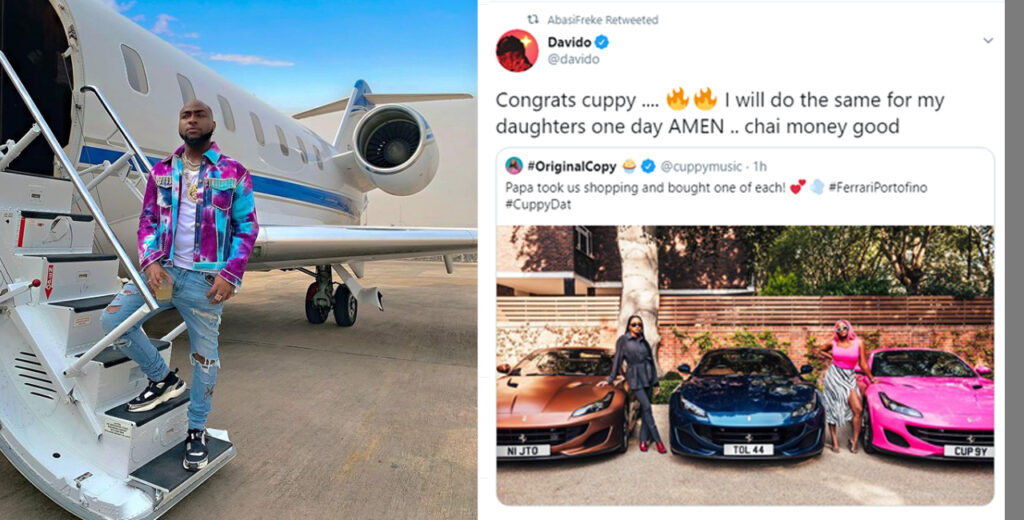
Task: Open the @cuppymusic handle
Action: click(x=701, y=167)
